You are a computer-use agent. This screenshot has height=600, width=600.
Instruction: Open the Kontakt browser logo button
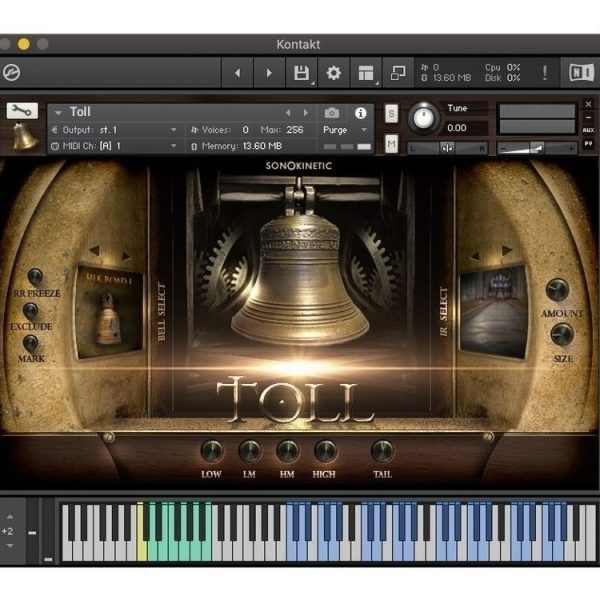tap(11, 72)
